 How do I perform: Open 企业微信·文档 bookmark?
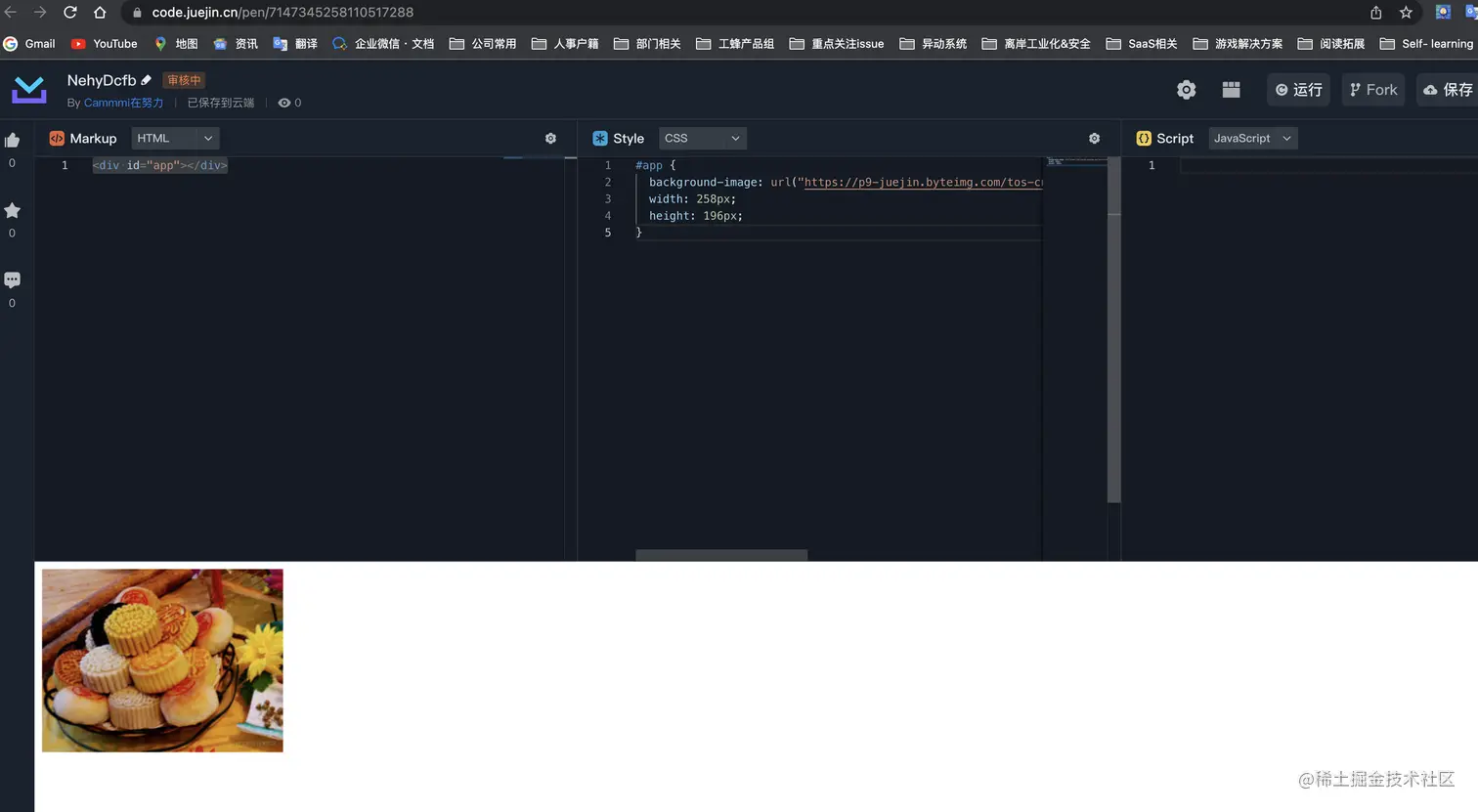coord(383,44)
